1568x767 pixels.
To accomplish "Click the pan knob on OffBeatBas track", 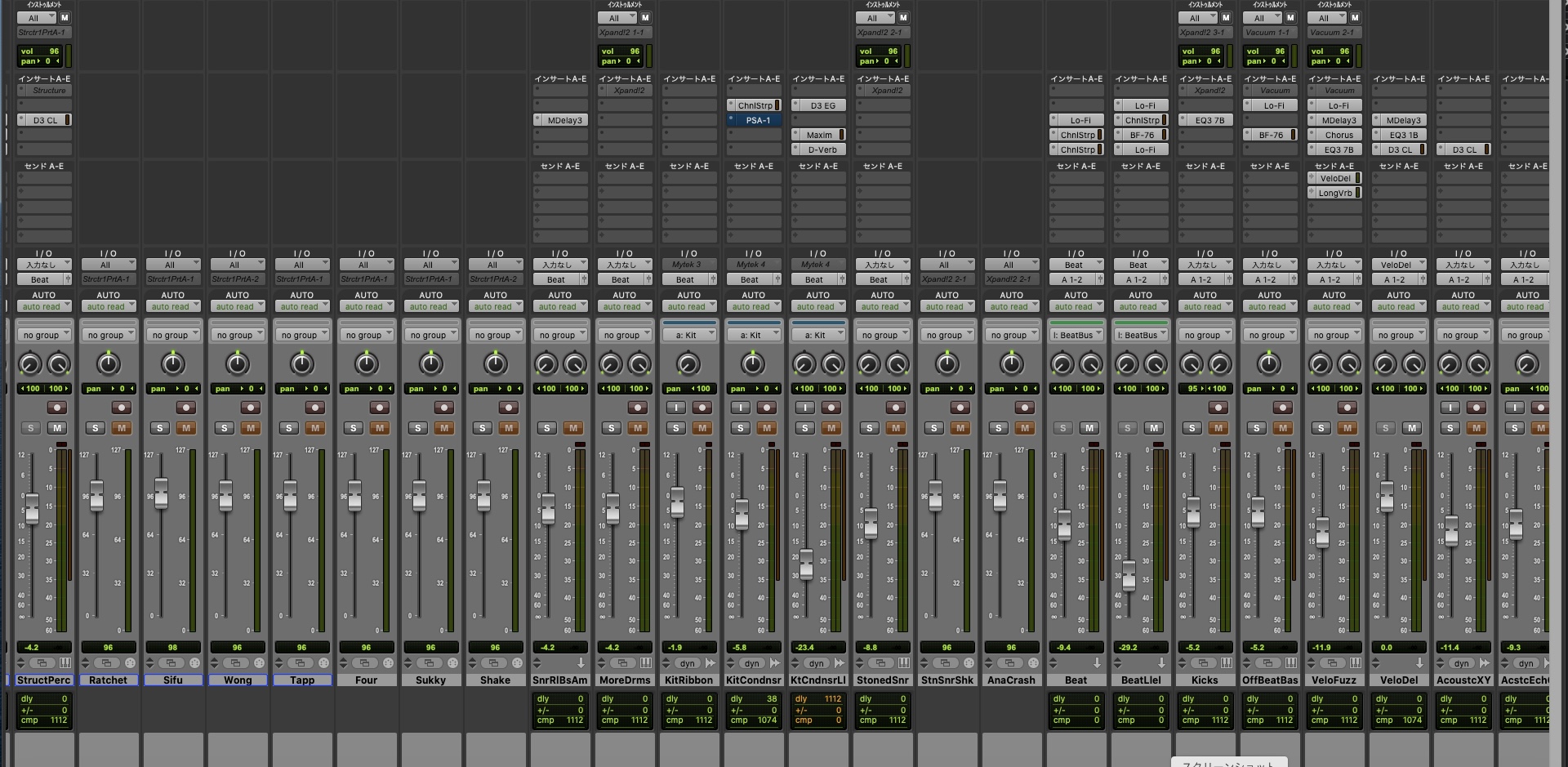I will tap(1268, 363).
